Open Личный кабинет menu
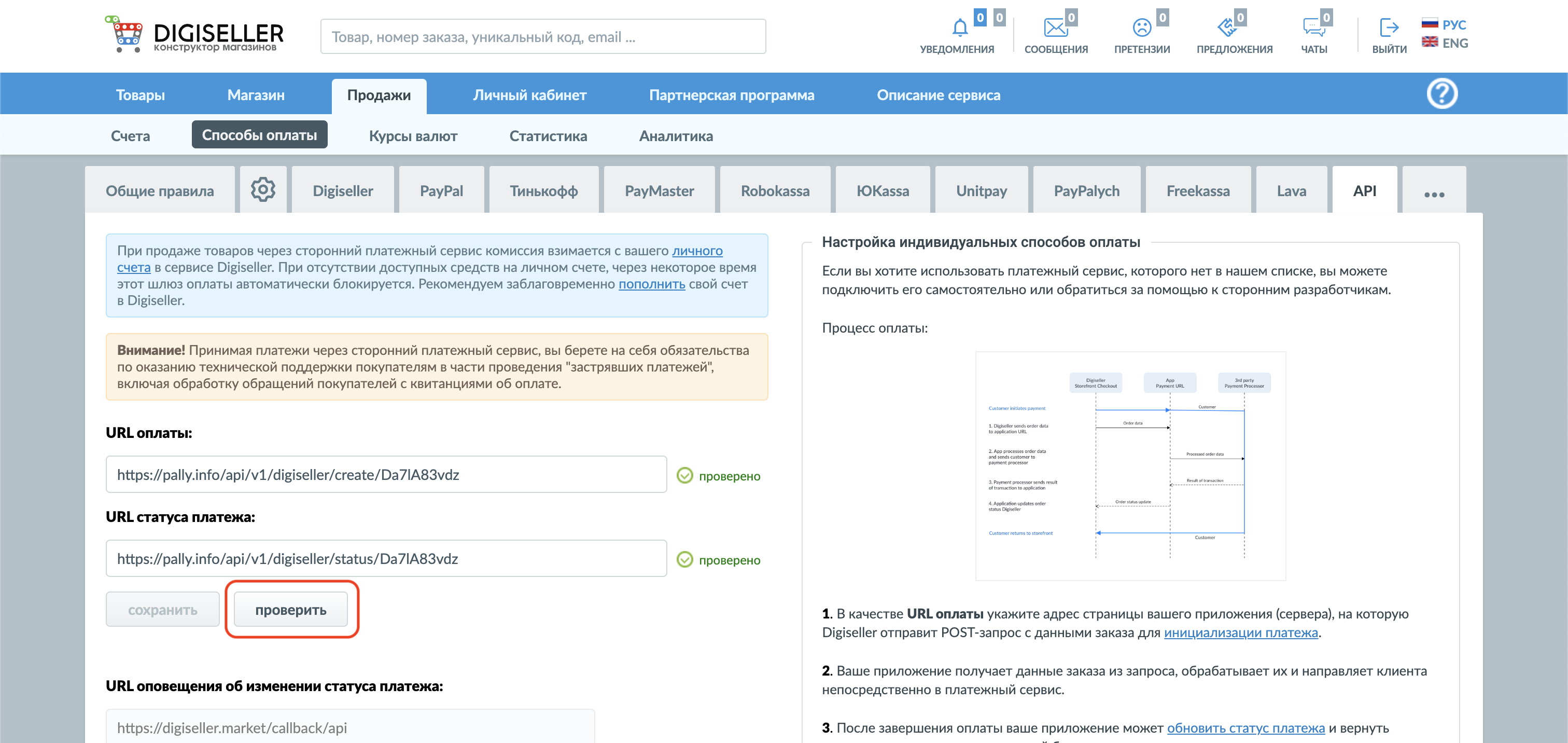 point(529,95)
